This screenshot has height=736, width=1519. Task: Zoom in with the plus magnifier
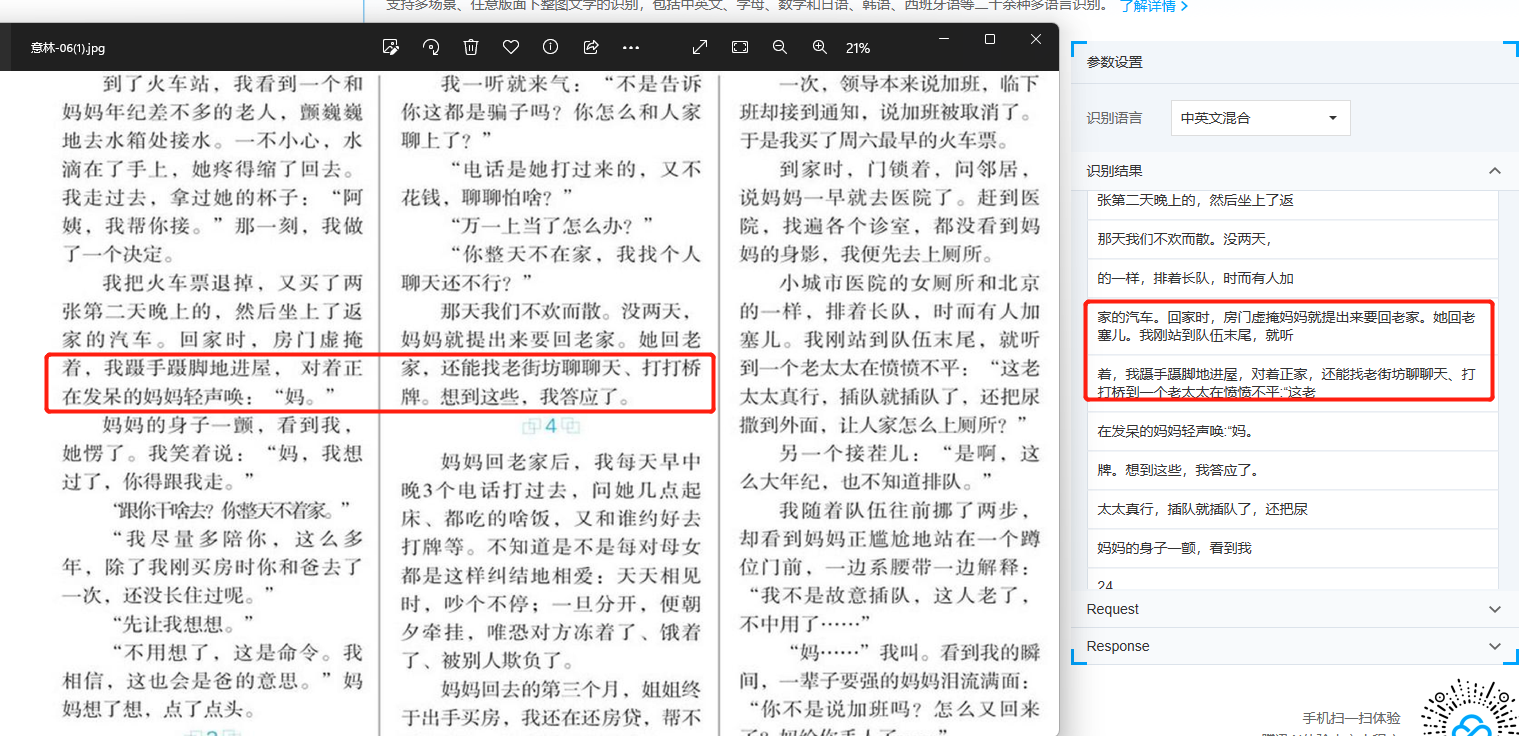[x=820, y=47]
